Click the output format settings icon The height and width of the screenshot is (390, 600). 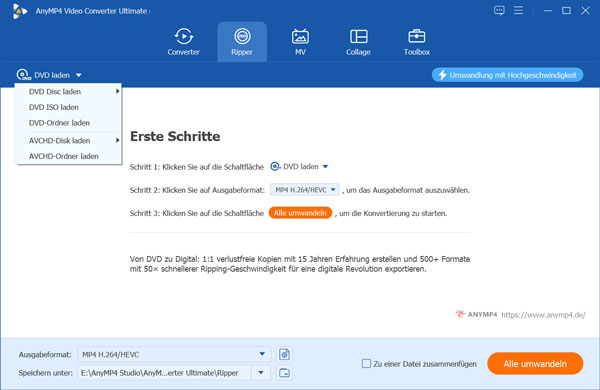point(284,354)
